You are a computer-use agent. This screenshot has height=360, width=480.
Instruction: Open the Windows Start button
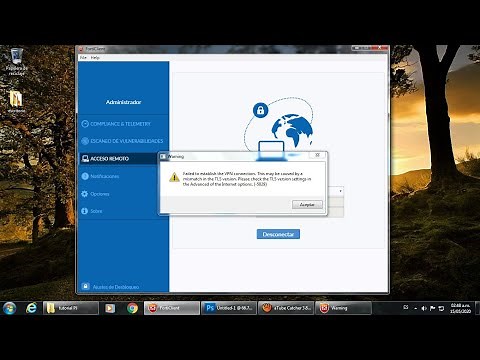pos(9,308)
